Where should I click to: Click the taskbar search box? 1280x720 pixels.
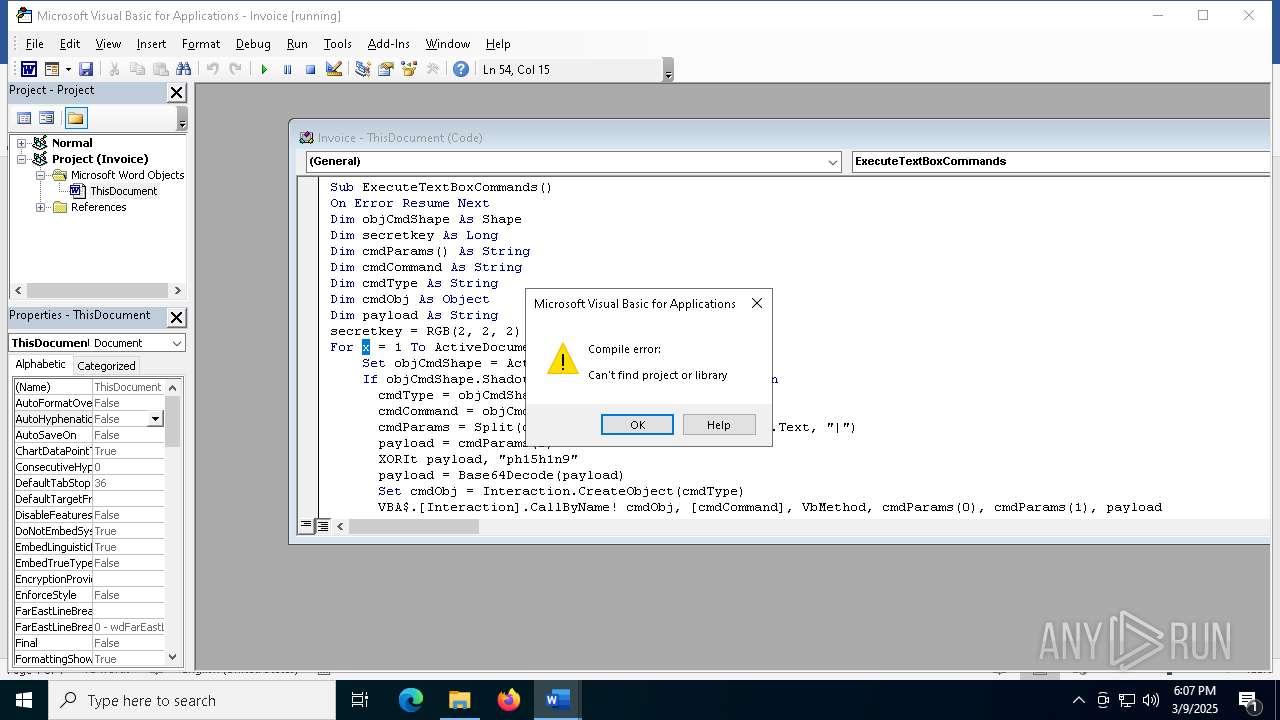tap(192, 700)
